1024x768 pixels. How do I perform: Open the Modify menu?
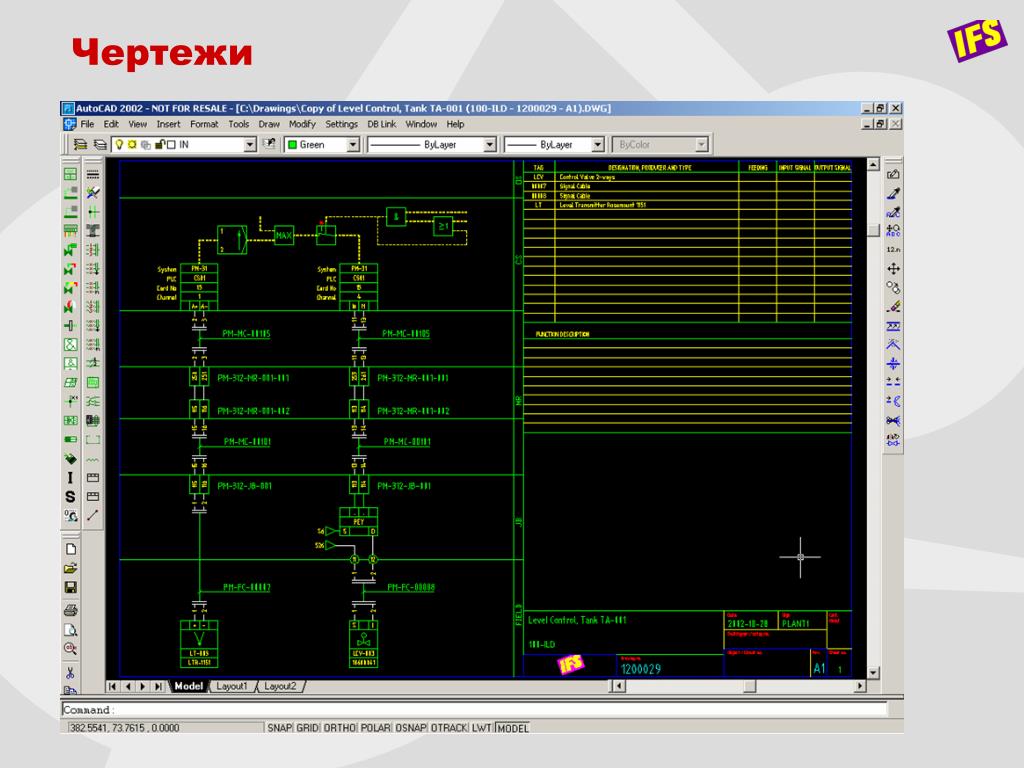point(302,124)
